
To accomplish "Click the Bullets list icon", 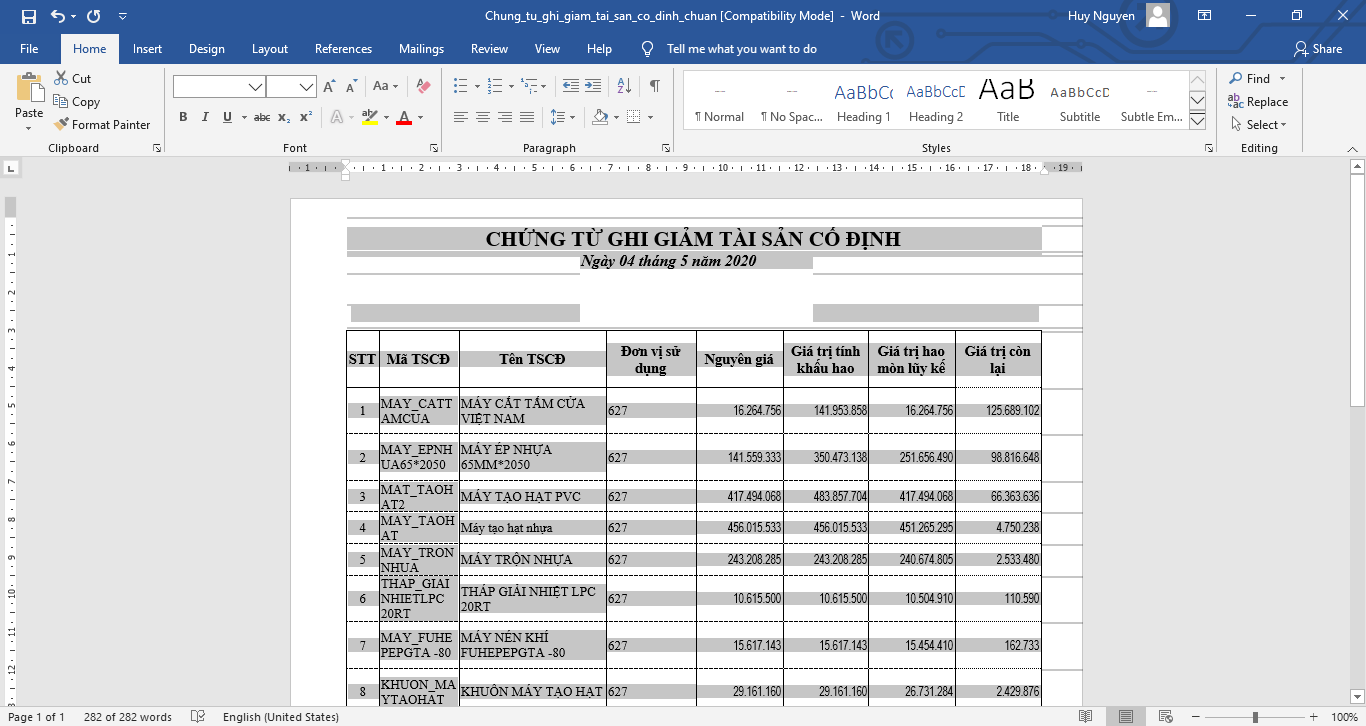I will coord(460,86).
